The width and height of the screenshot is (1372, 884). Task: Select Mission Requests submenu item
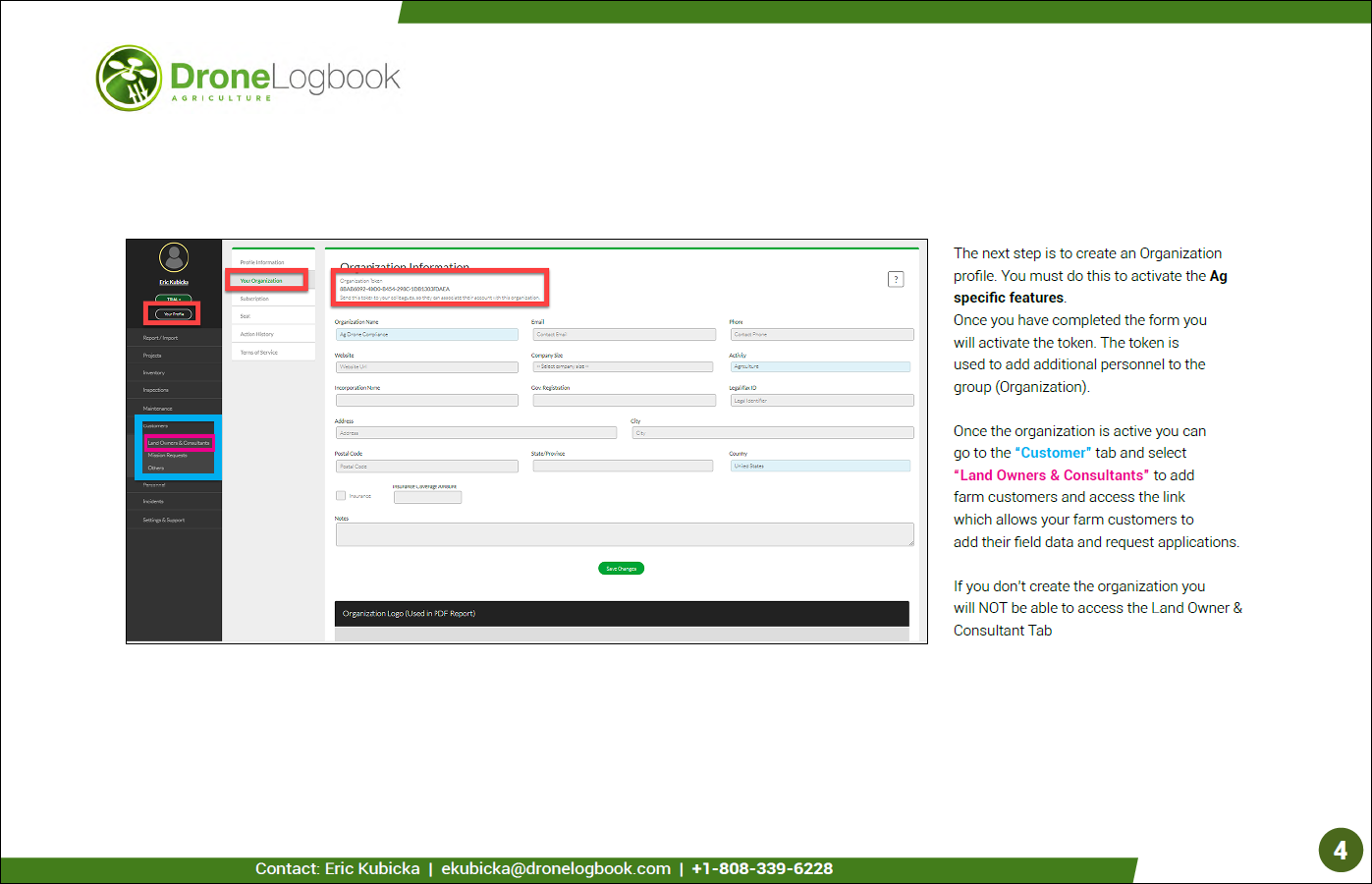click(x=168, y=456)
